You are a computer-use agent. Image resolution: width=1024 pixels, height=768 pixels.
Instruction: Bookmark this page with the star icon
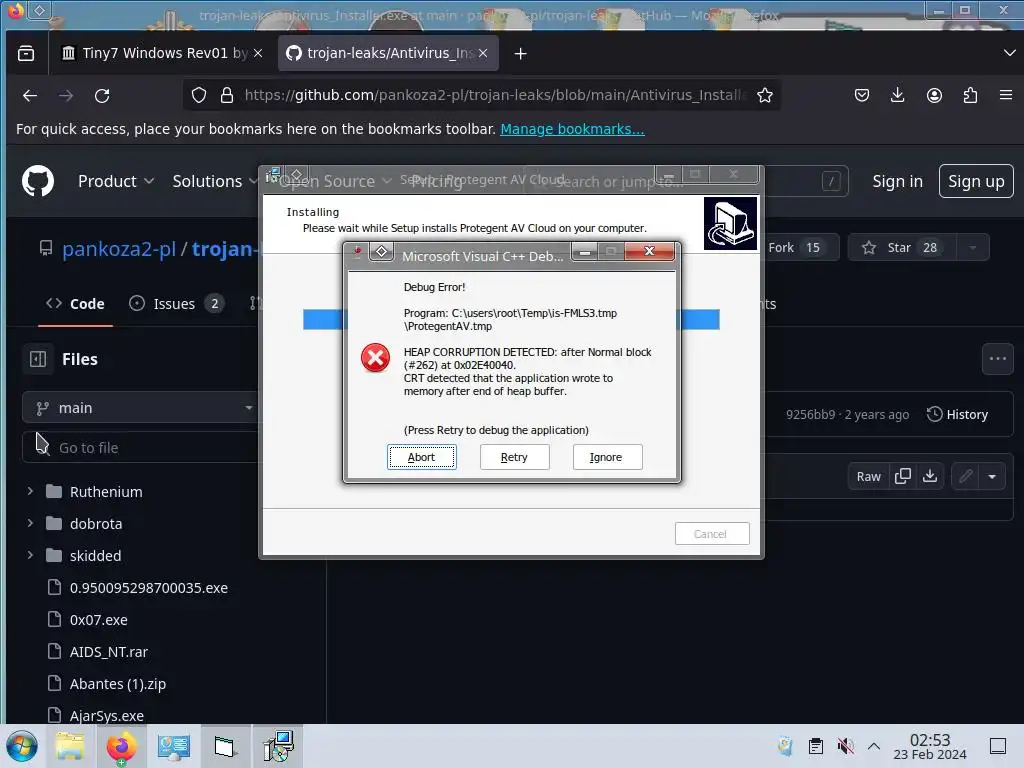pos(765,95)
